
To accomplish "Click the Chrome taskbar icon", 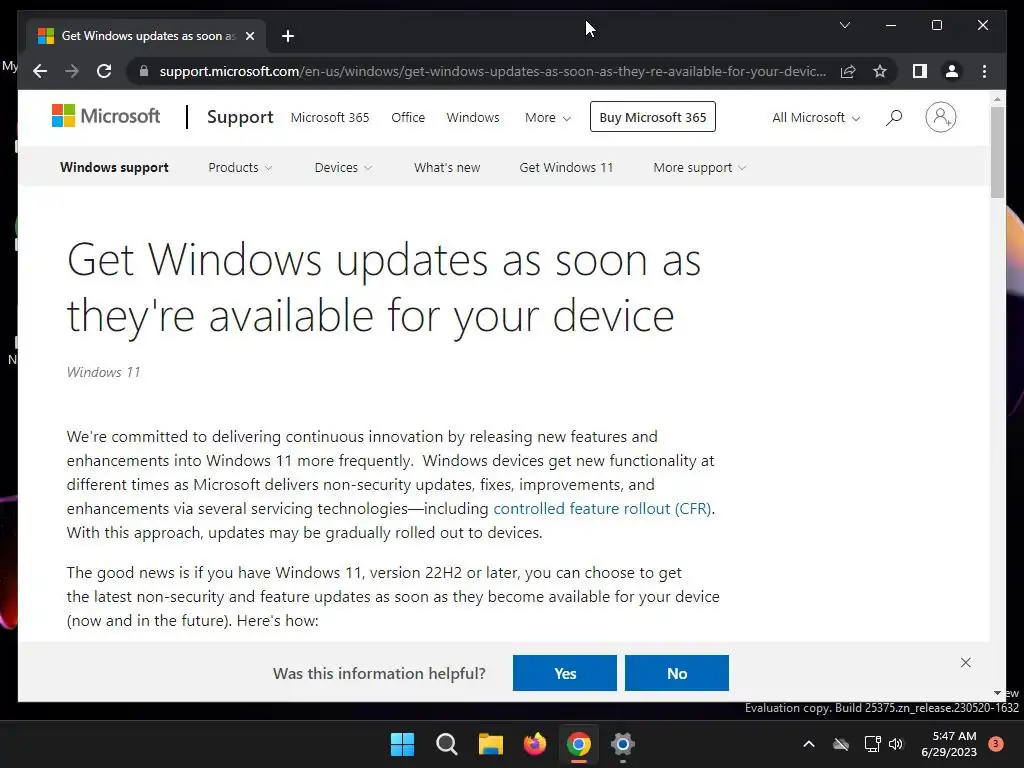I will click(579, 744).
